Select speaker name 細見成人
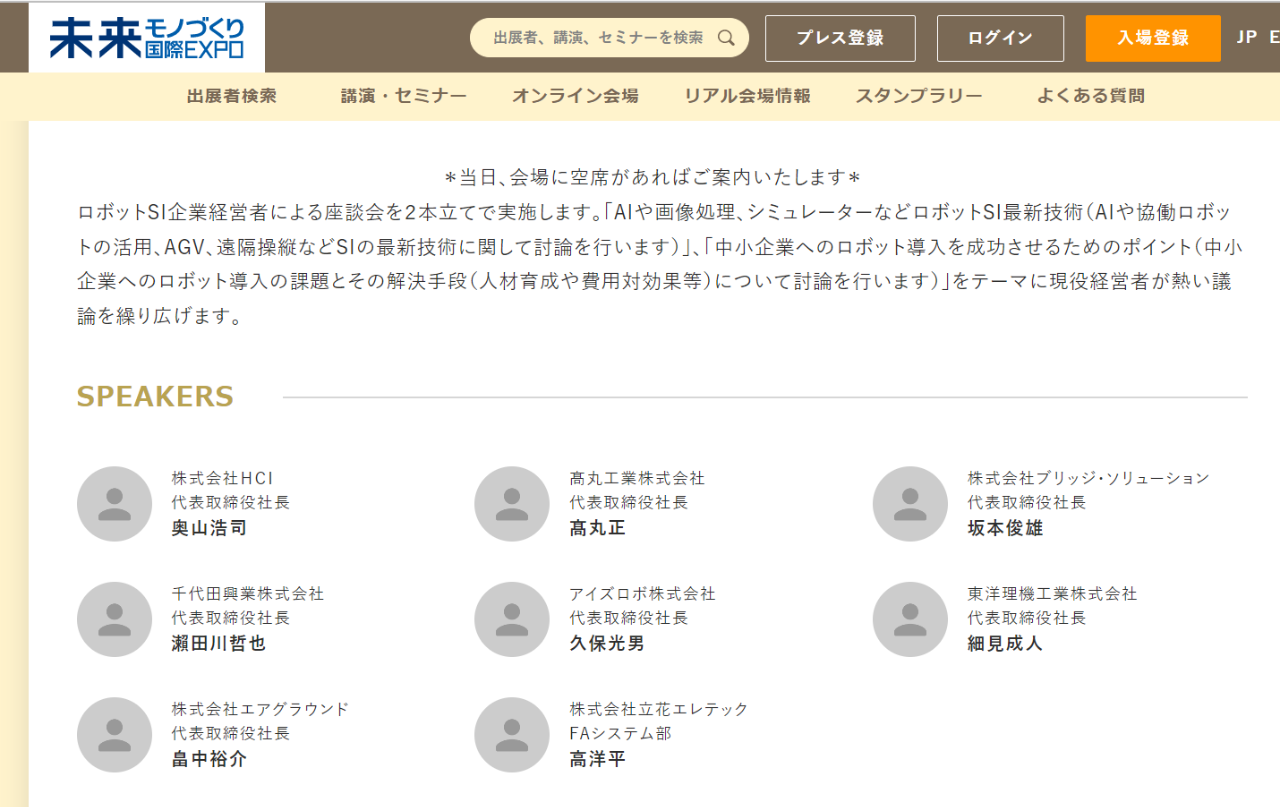Viewport: 1280px width, 807px height. tap(1005, 643)
